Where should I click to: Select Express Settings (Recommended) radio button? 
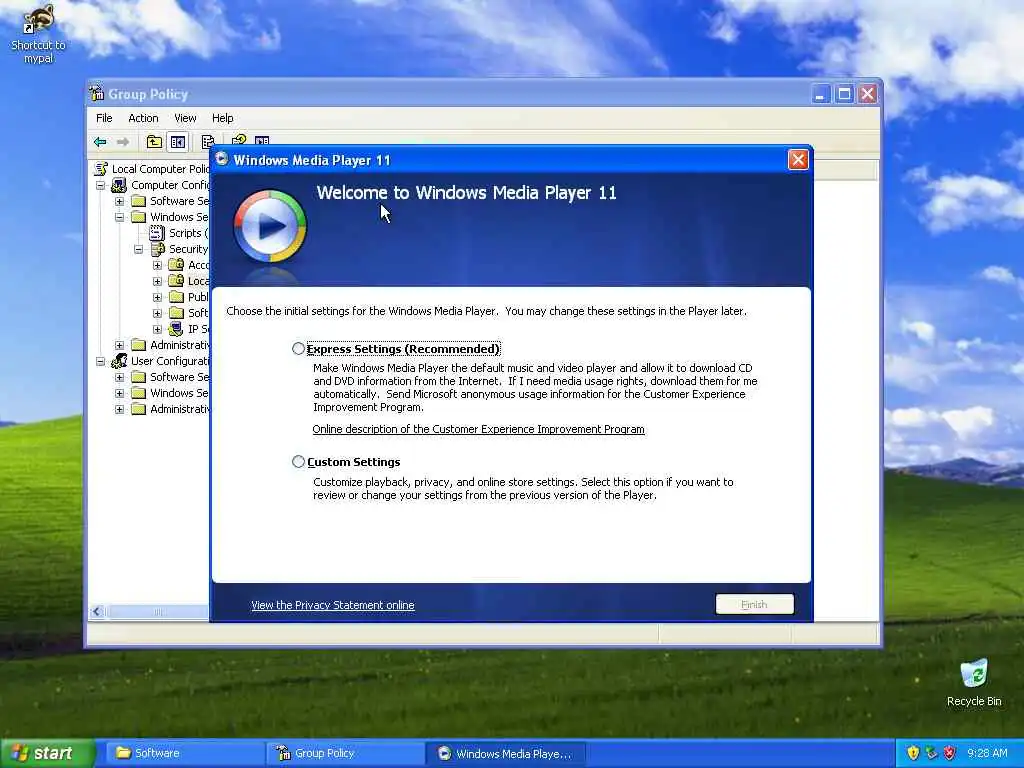298,349
